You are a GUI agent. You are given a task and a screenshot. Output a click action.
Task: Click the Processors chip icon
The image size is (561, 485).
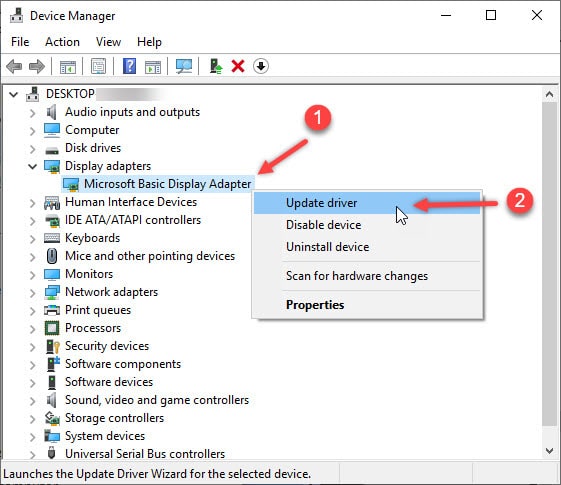coord(52,328)
